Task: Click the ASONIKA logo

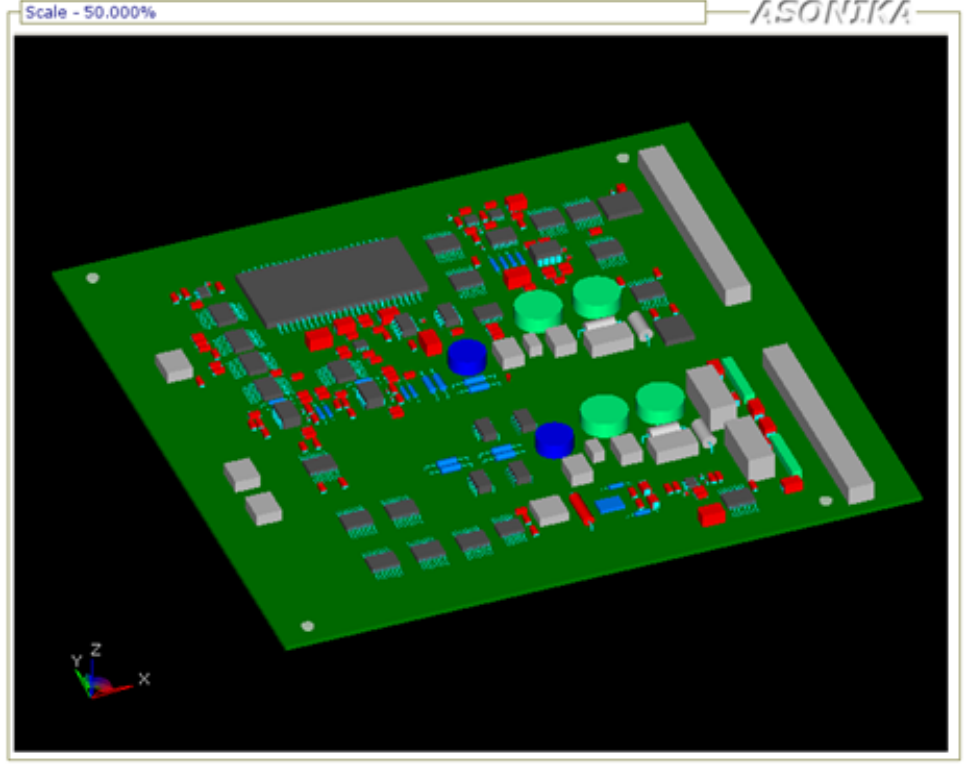Action: click(x=830, y=14)
